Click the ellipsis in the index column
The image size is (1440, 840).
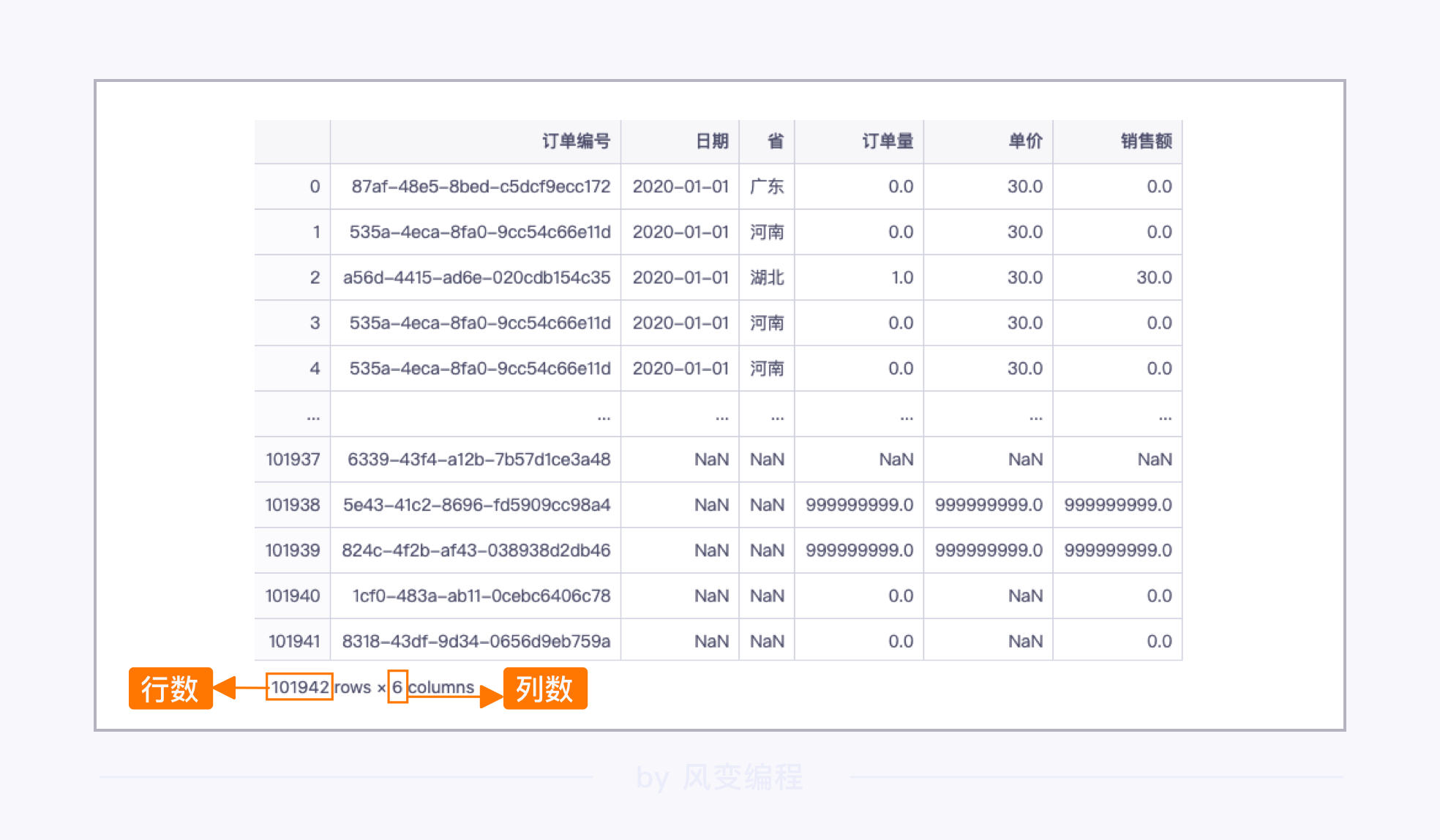tap(313, 417)
